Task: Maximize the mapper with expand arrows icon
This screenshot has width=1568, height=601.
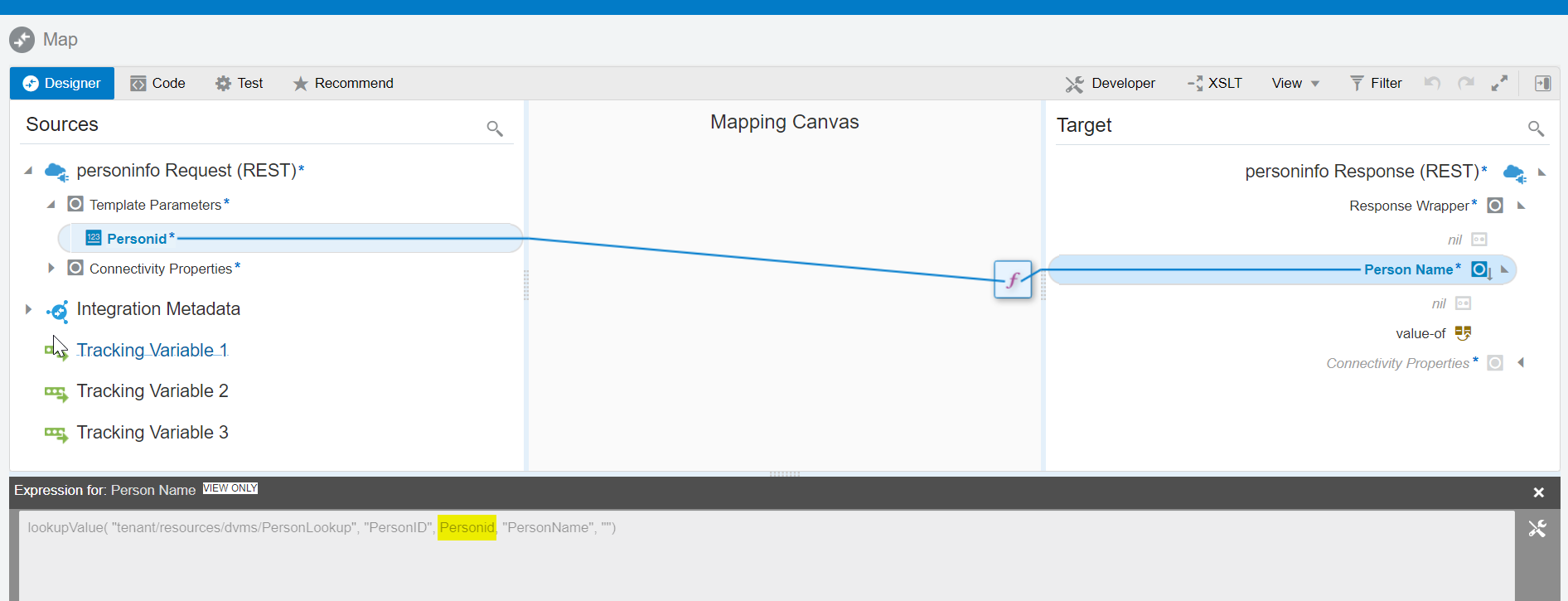Action: tap(1499, 83)
